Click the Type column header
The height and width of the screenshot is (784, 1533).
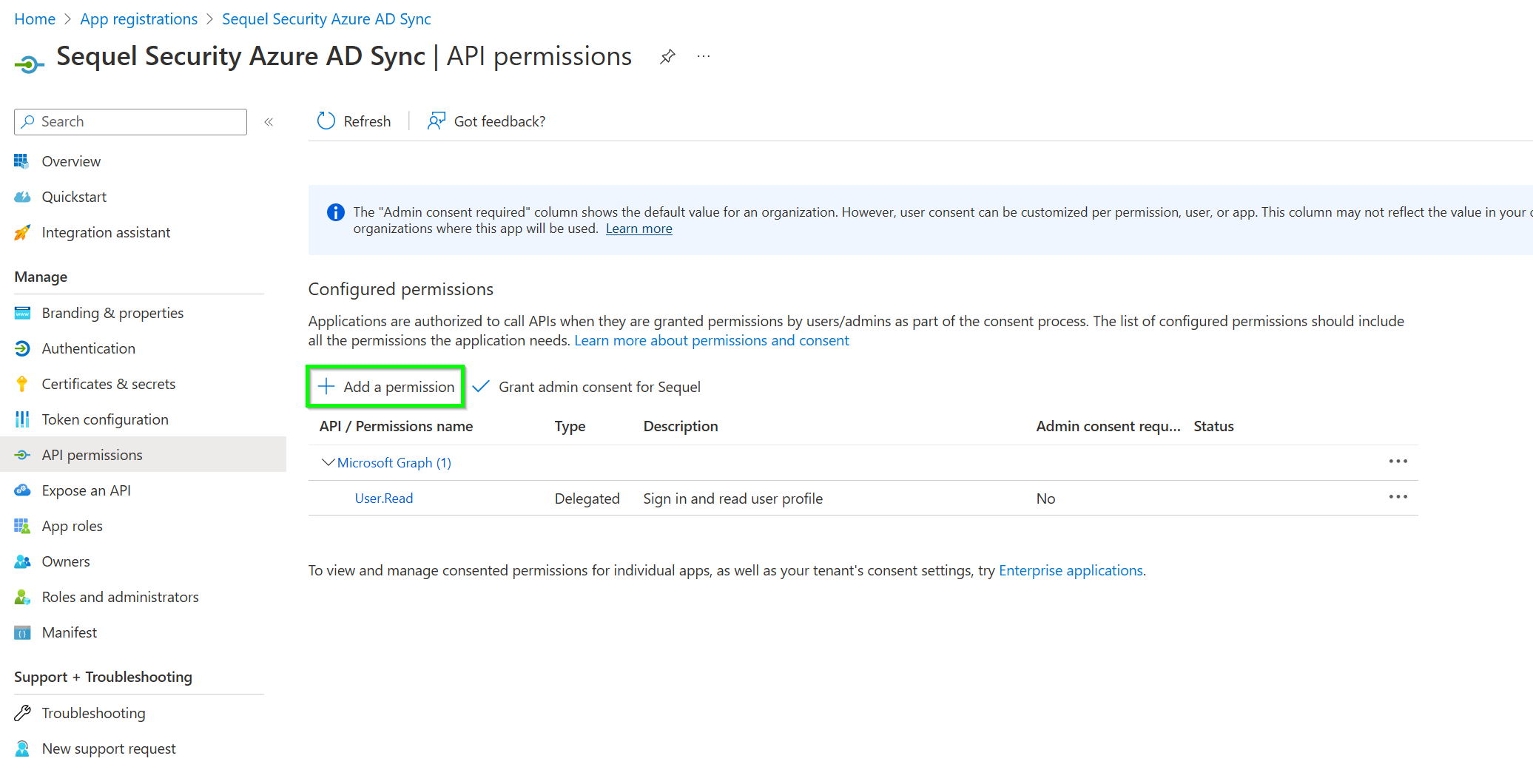[570, 426]
